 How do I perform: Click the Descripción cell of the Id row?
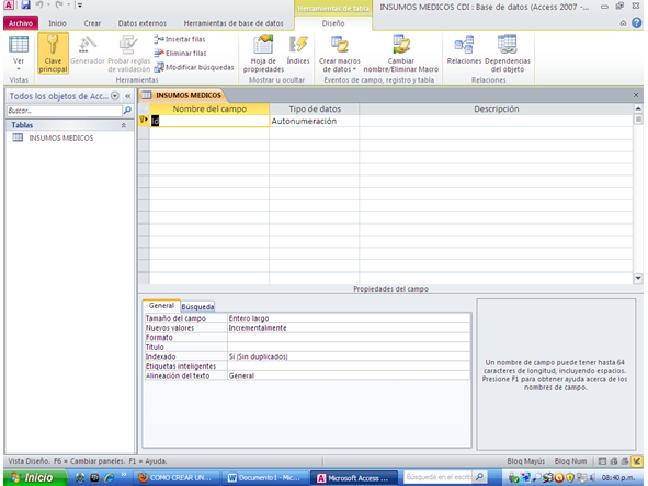pos(496,121)
